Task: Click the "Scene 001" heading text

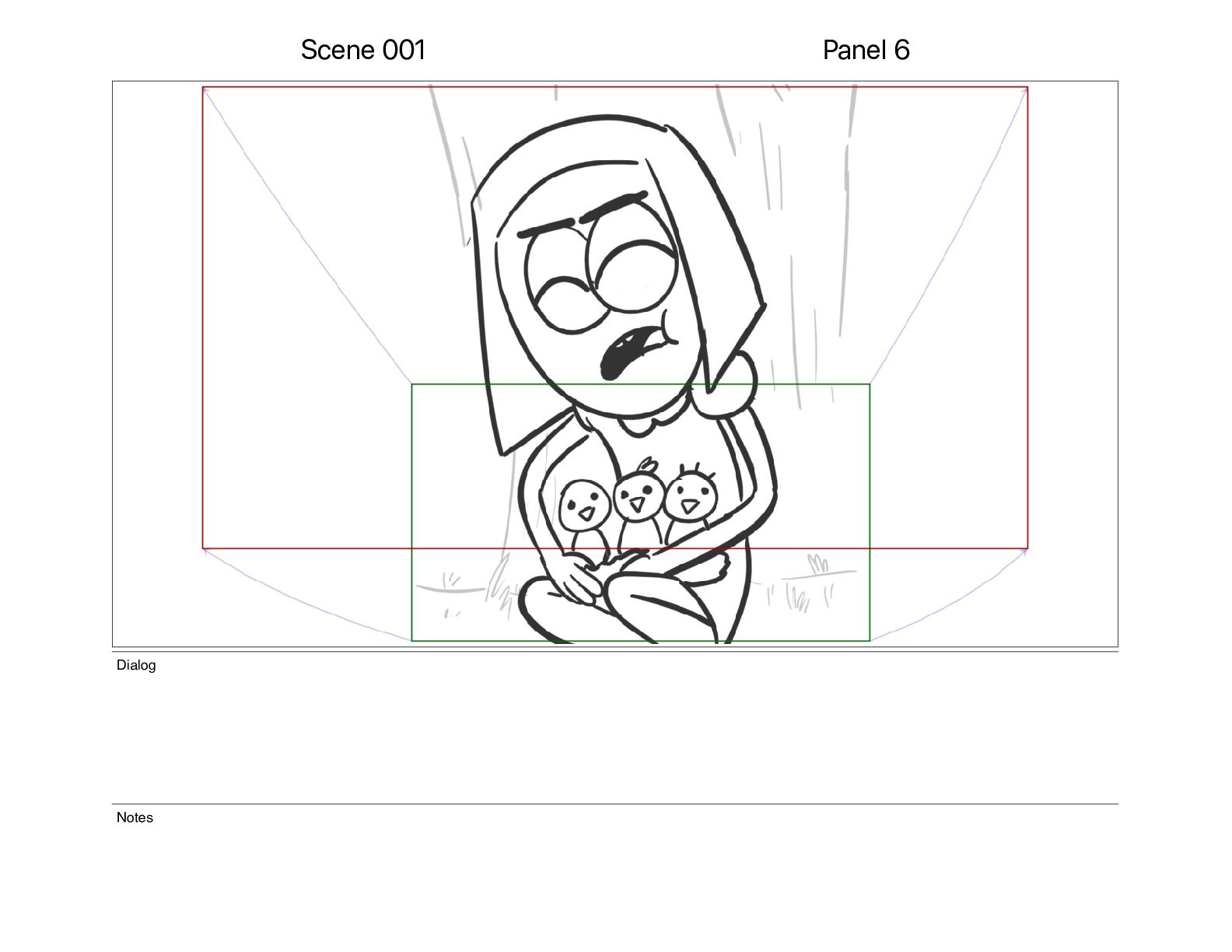Action: [x=363, y=50]
